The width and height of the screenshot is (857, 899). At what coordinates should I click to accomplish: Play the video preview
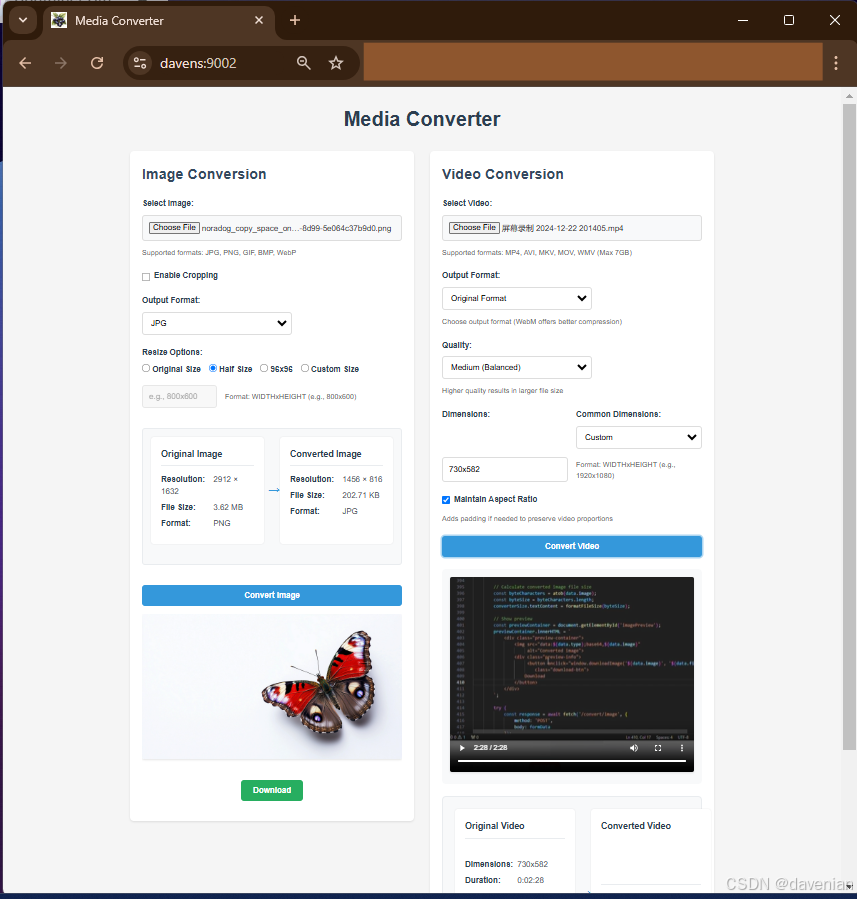pos(462,748)
